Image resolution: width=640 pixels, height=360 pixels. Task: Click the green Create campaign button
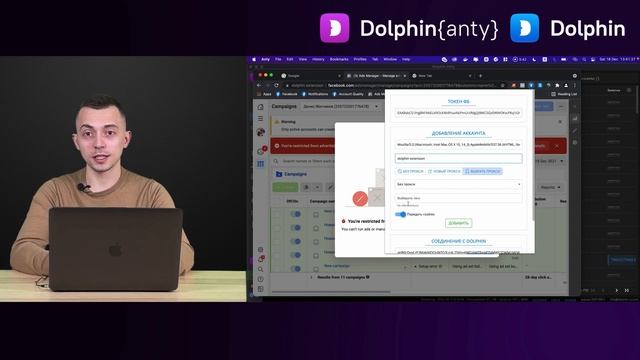285,187
